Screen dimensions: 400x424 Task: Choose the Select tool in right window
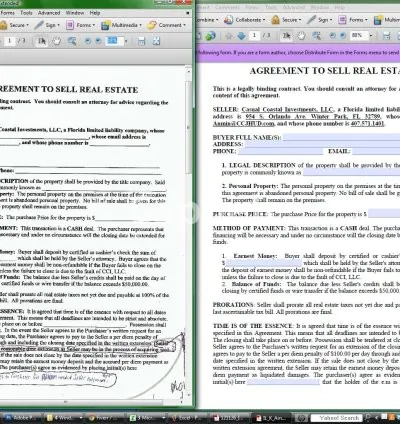(x=286, y=36)
